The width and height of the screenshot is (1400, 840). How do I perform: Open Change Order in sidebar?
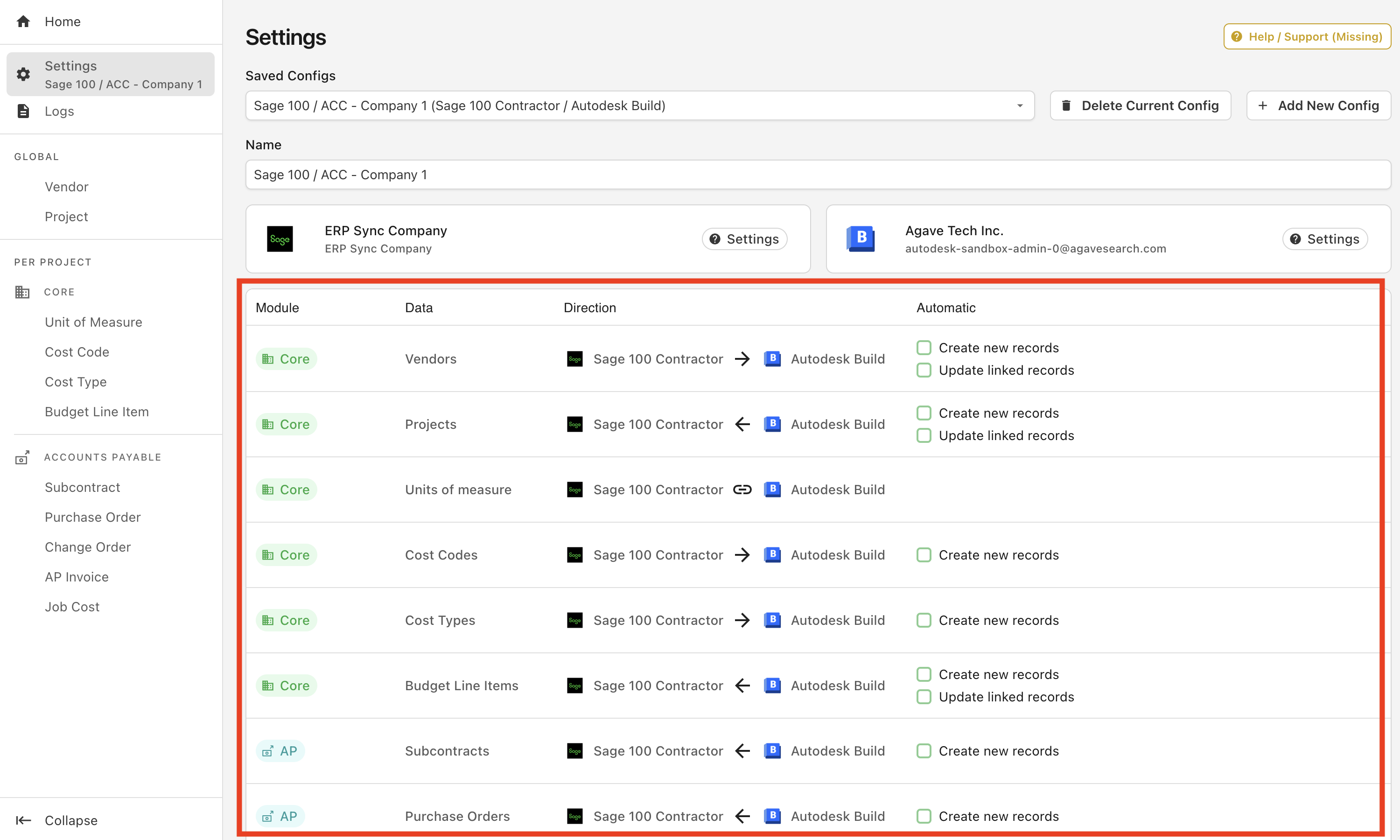coord(88,547)
